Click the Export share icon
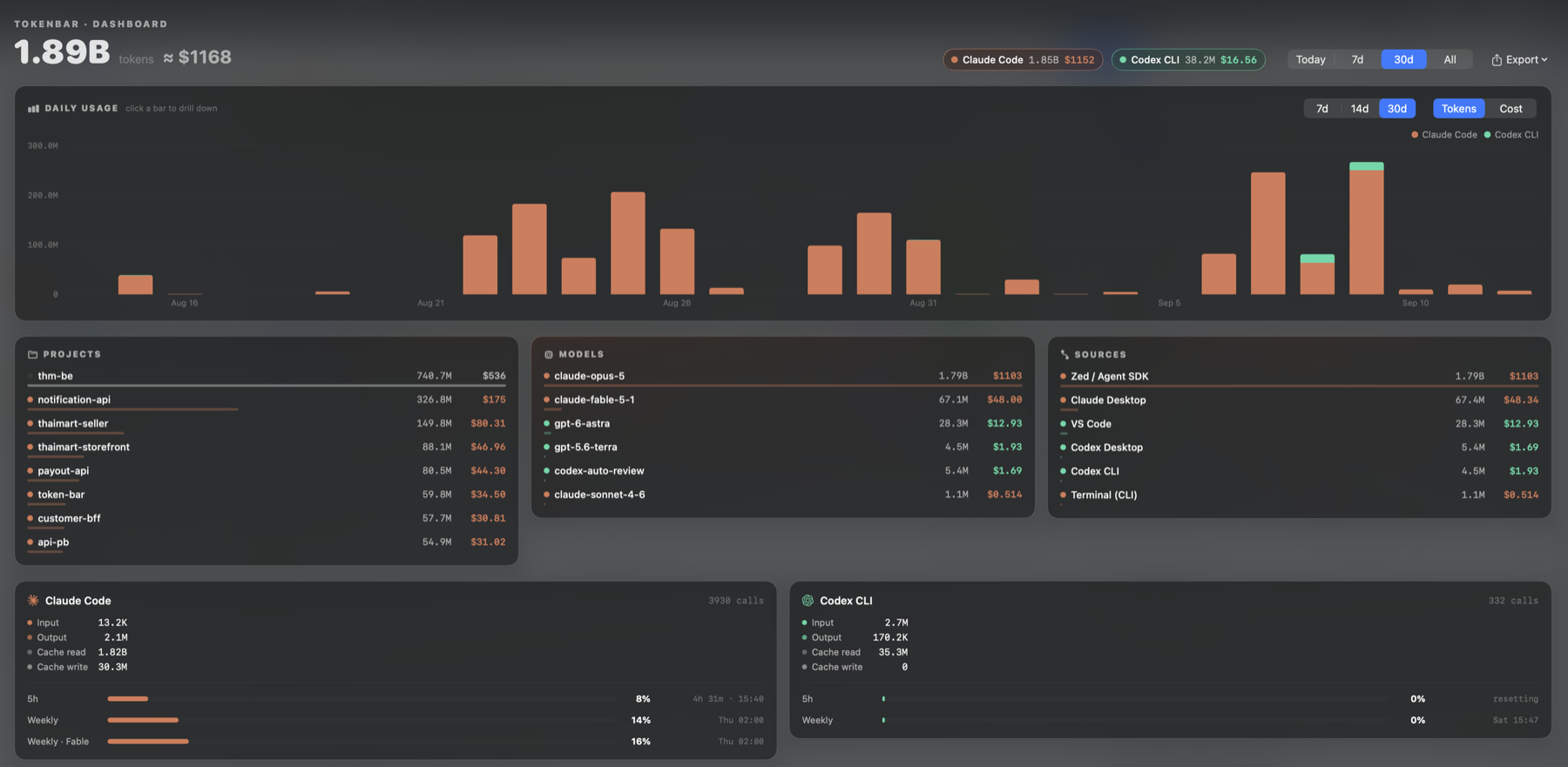 click(x=1497, y=60)
